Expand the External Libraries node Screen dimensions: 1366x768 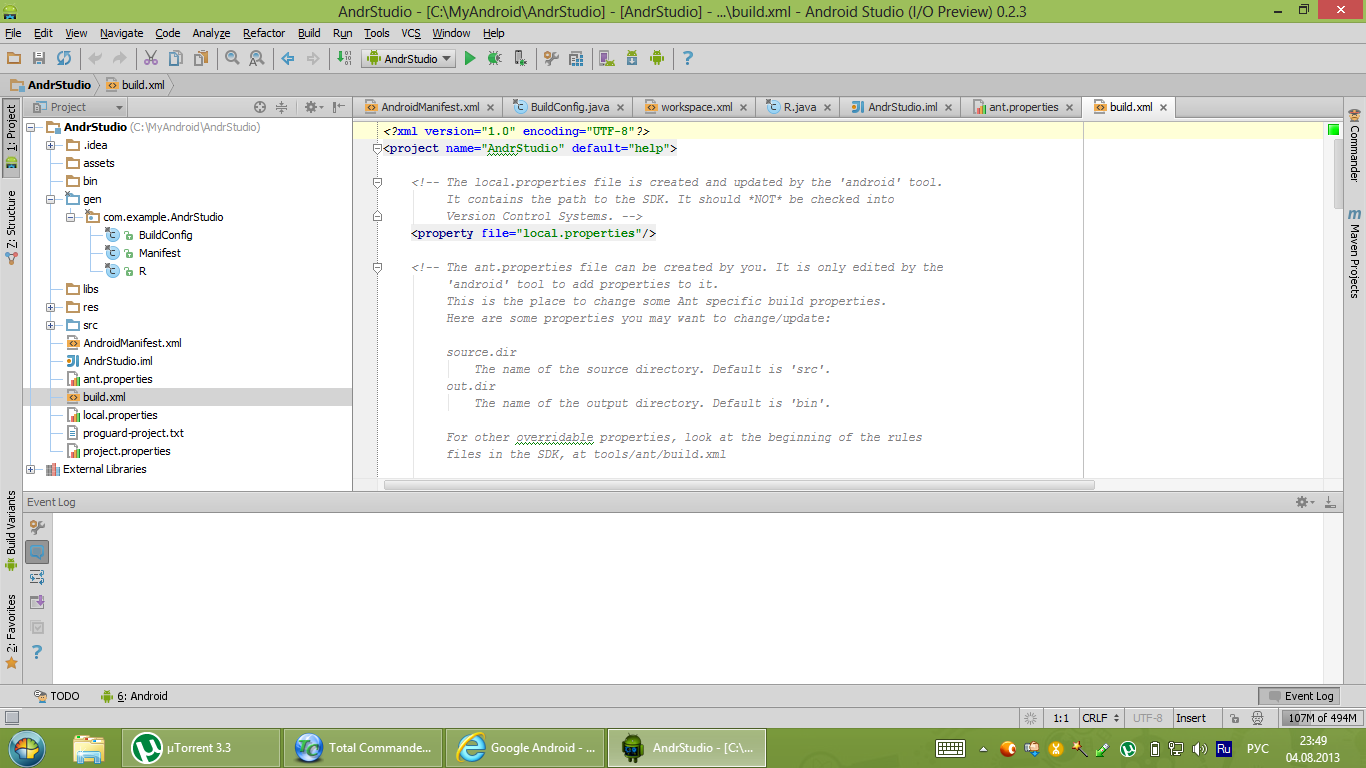pyautogui.click(x=30, y=469)
